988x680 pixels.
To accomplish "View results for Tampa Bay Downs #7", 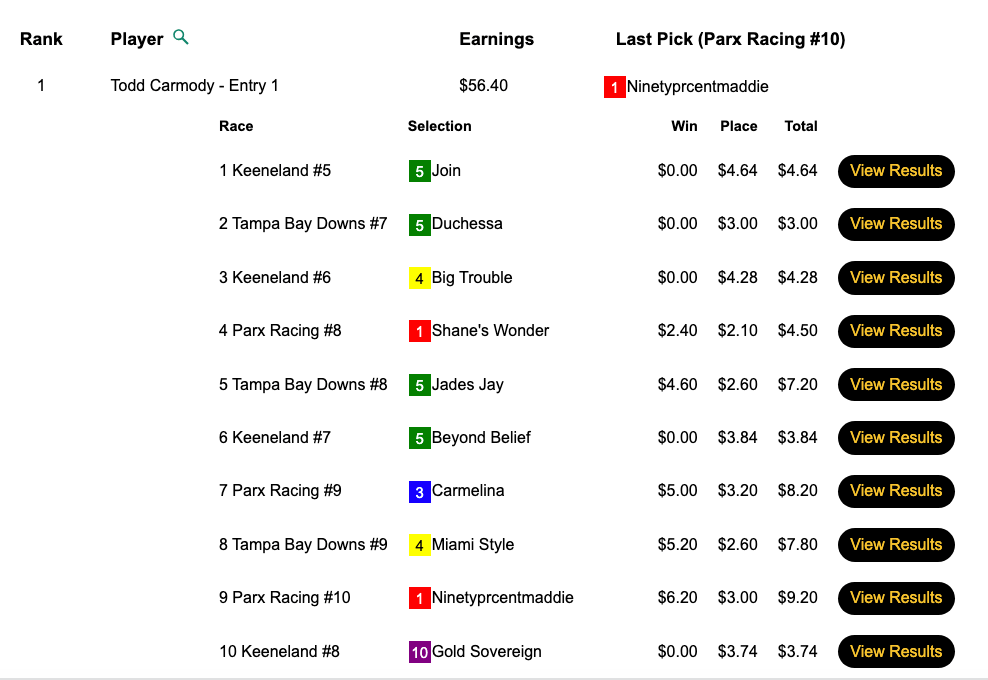I will pyautogui.click(x=895, y=224).
